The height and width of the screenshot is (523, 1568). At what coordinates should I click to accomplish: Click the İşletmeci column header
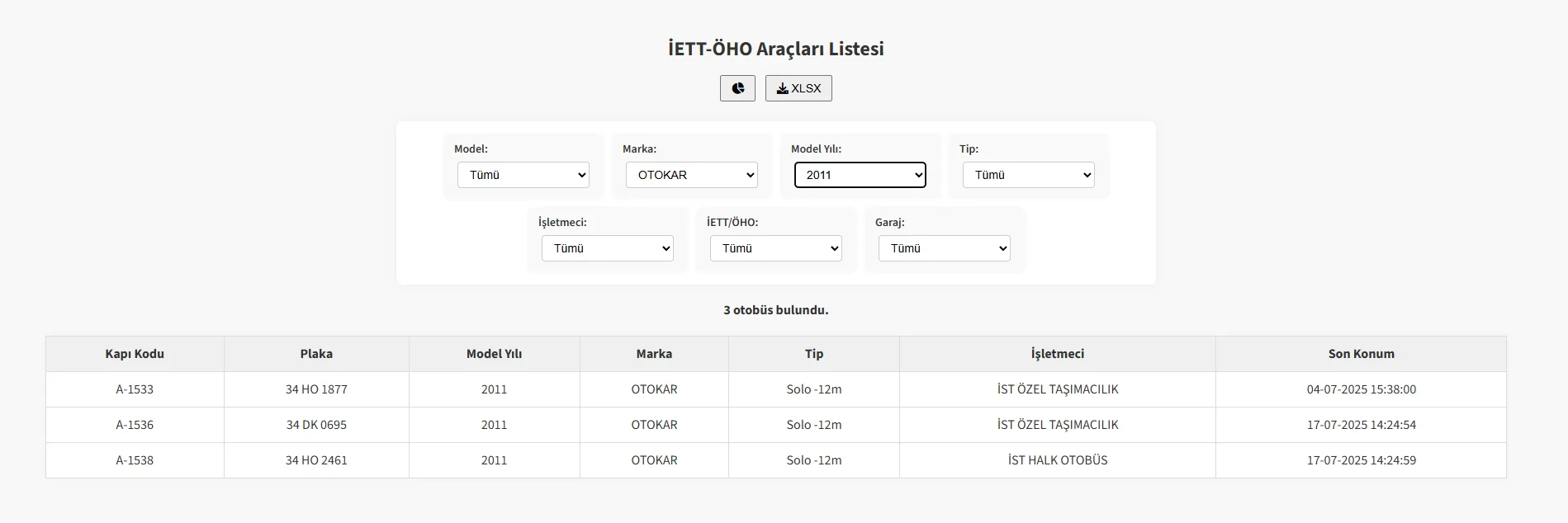pos(1057,354)
